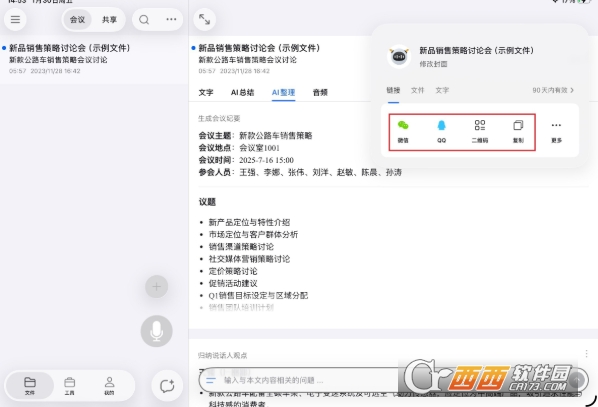Start recording with the microphone button

pos(156,331)
